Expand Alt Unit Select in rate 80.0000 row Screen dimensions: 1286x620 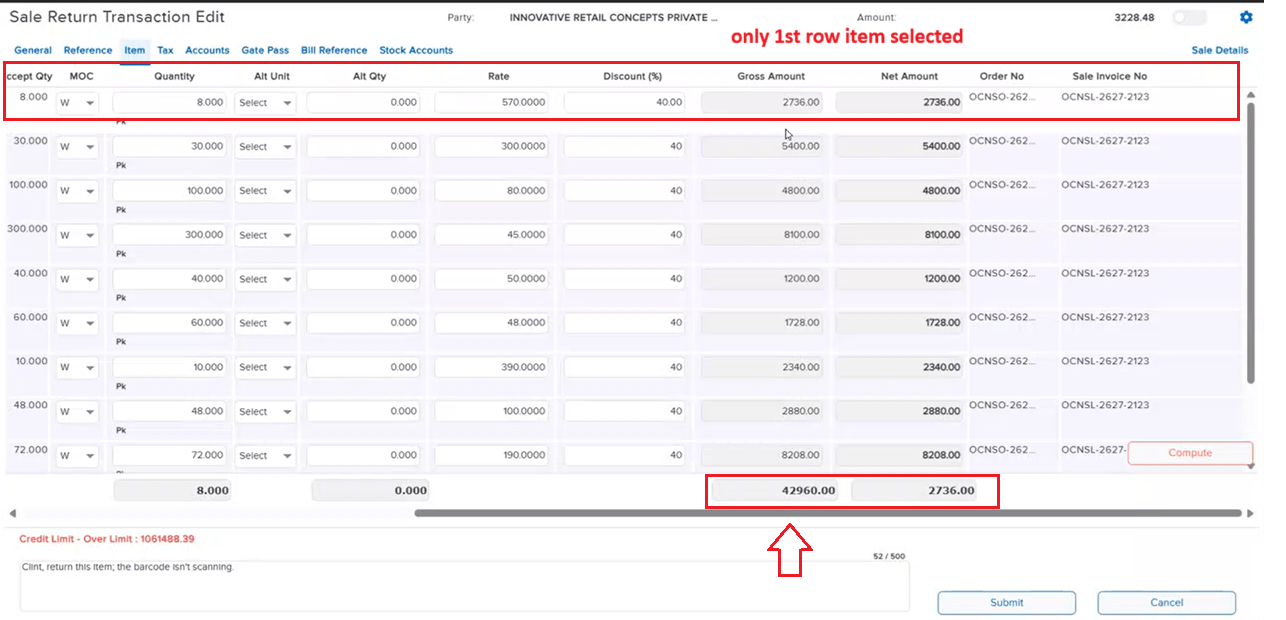coord(265,191)
